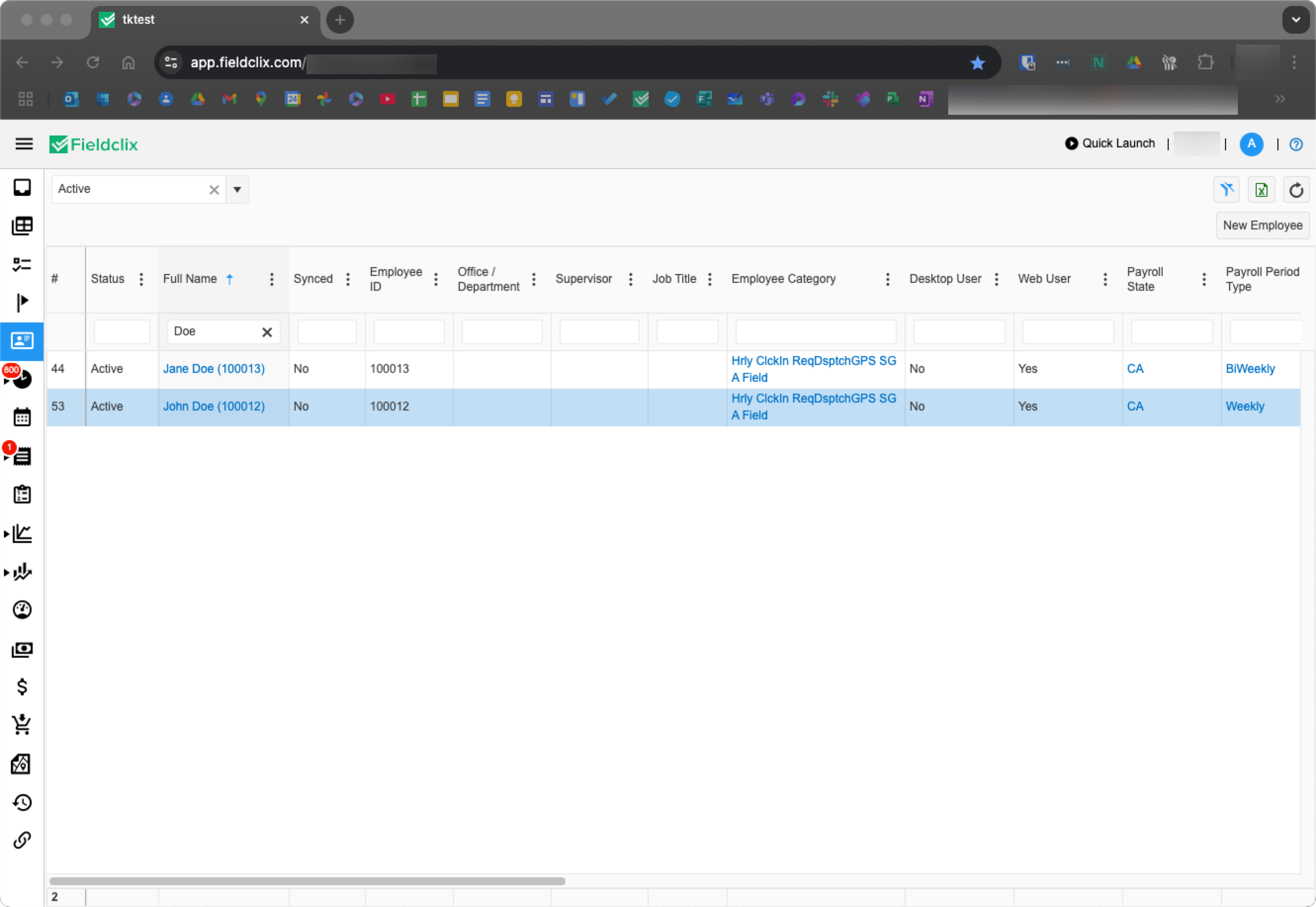The width and height of the screenshot is (1316, 907).
Task: Open John Doe (100012) employee link
Action: pos(214,407)
